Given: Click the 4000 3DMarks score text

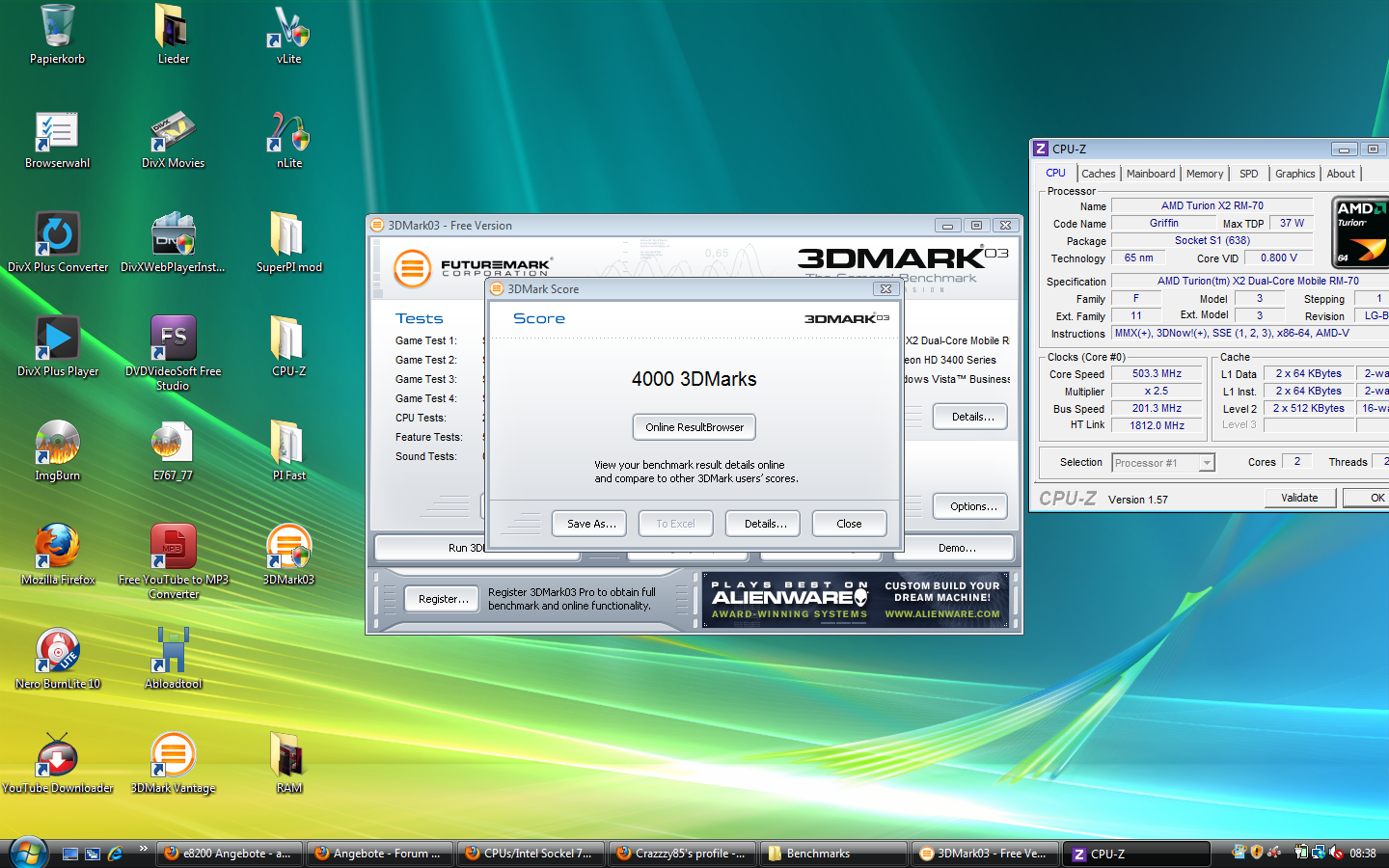Looking at the screenshot, I should (x=694, y=379).
